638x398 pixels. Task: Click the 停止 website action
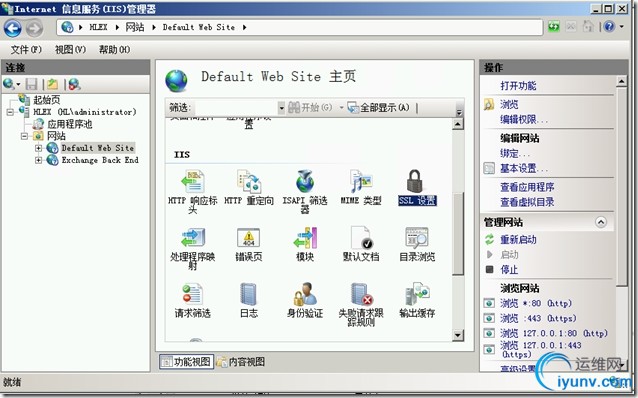click(509, 269)
